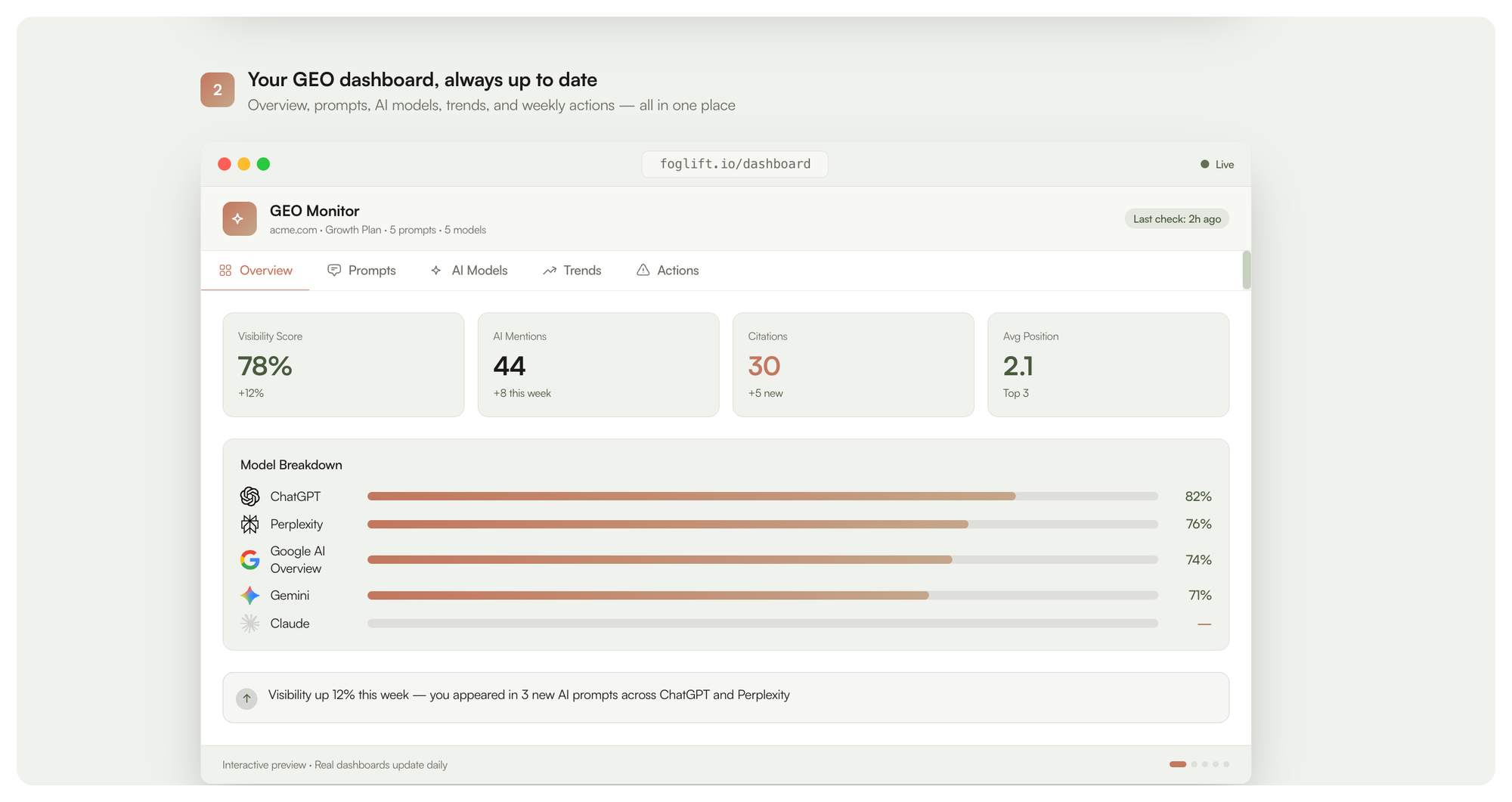Select the second carousel pagination dot
Screen dimensions: 1512x802
click(x=1194, y=764)
